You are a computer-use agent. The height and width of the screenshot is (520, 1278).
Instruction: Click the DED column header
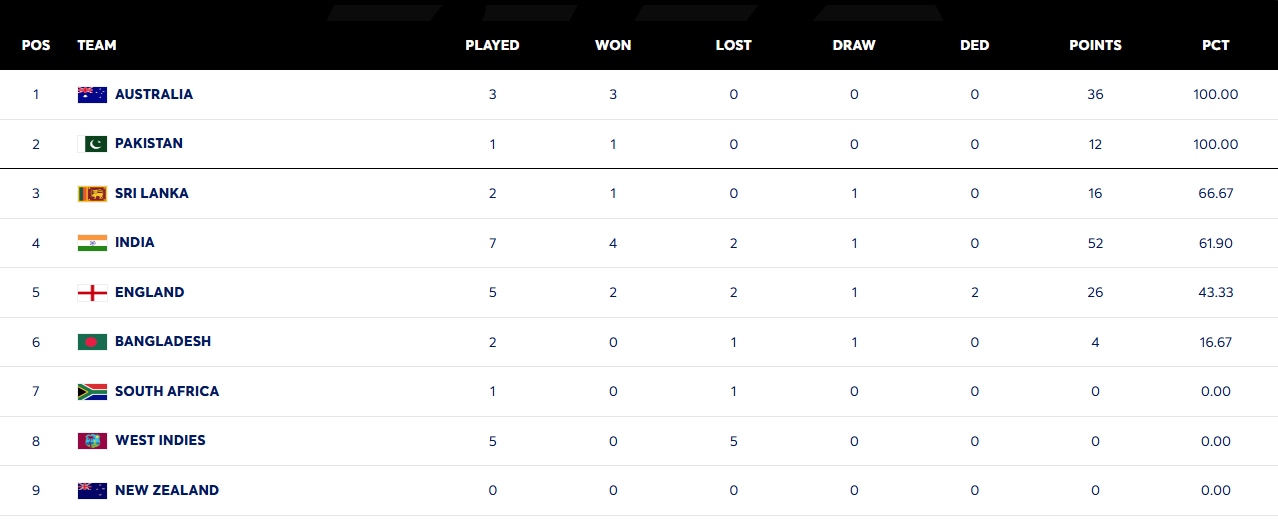pyautogui.click(x=974, y=45)
